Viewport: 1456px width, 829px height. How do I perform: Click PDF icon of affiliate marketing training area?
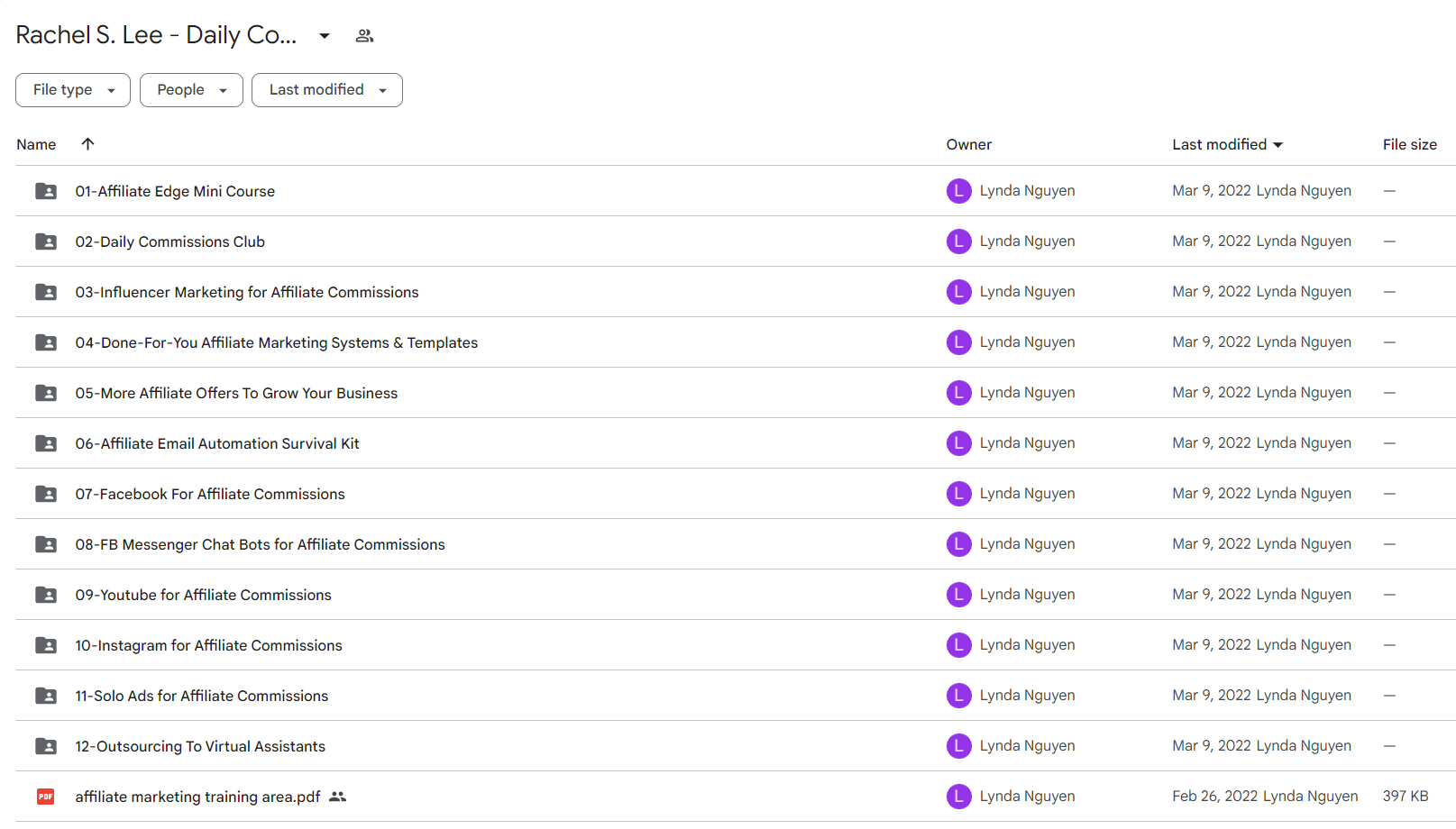[x=46, y=797]
